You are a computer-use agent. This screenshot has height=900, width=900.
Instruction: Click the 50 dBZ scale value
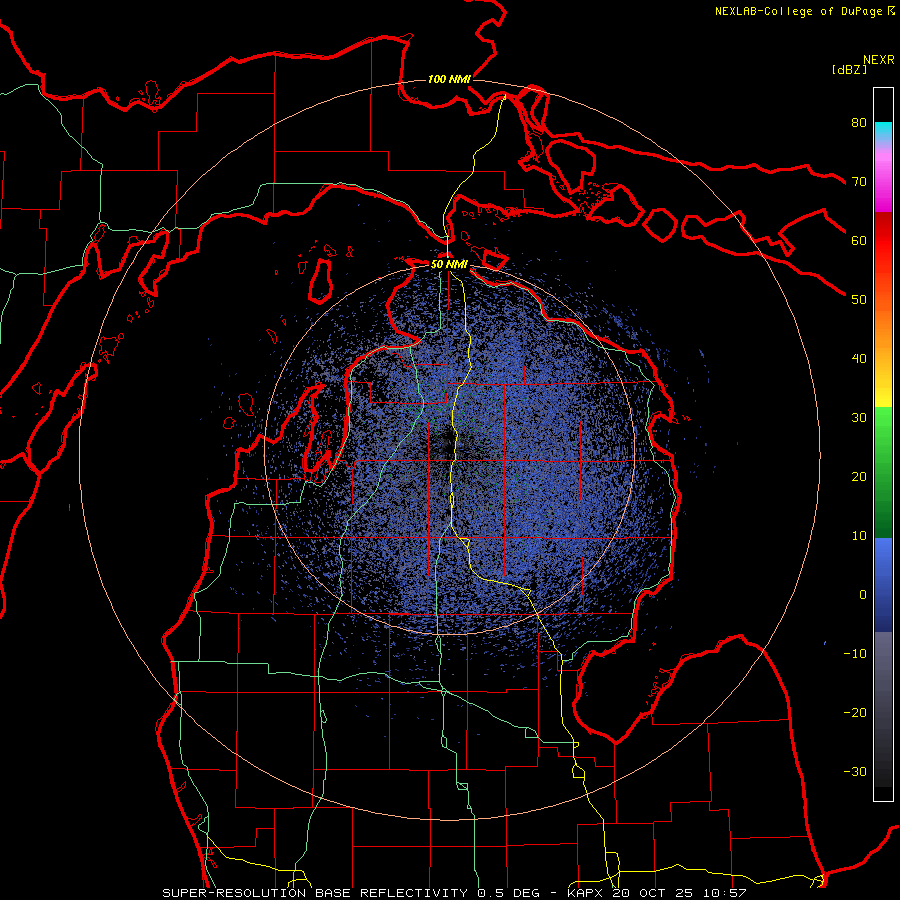click(859, 300)
